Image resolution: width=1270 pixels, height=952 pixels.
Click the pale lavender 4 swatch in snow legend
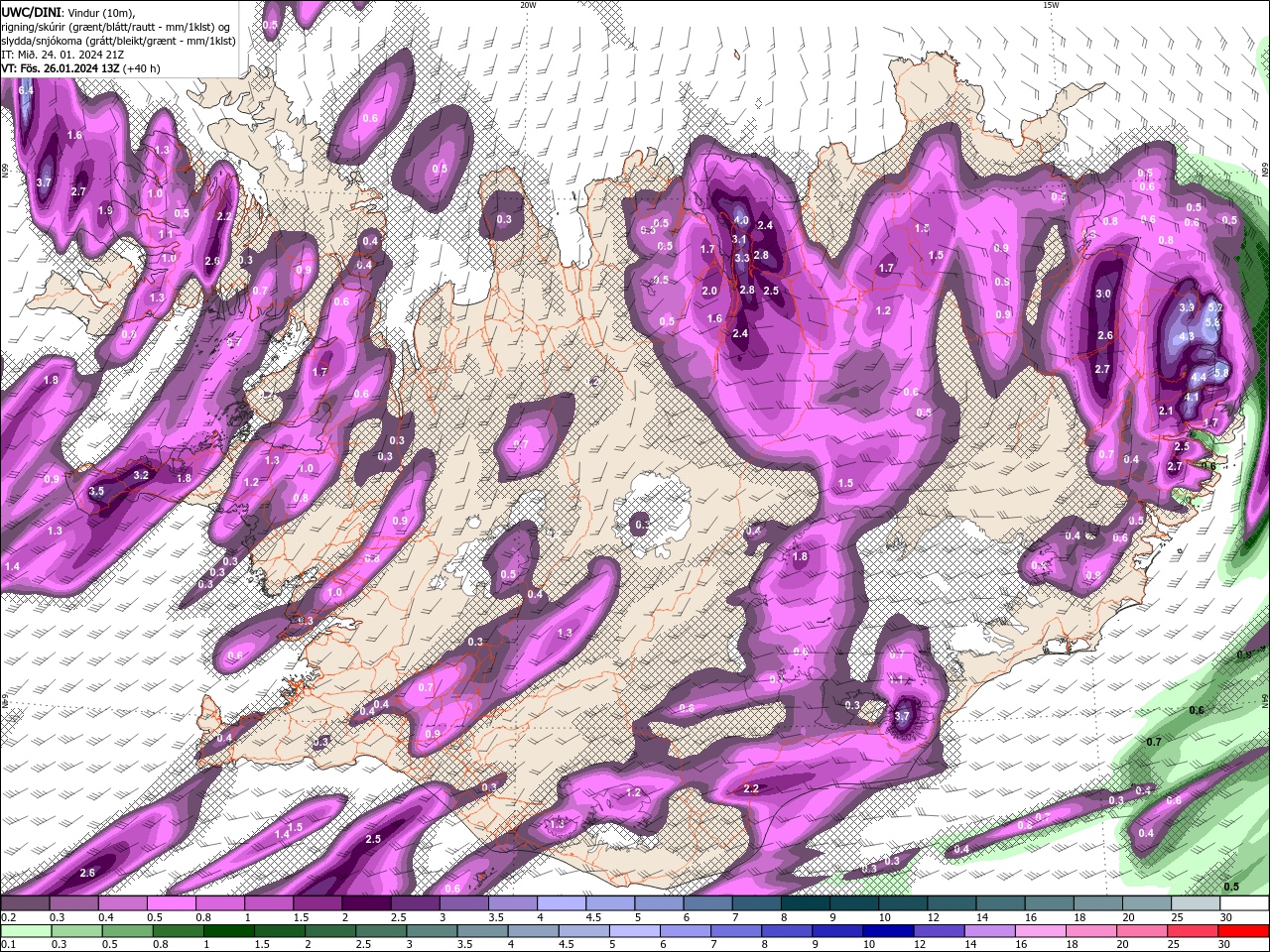coord(562,903)
